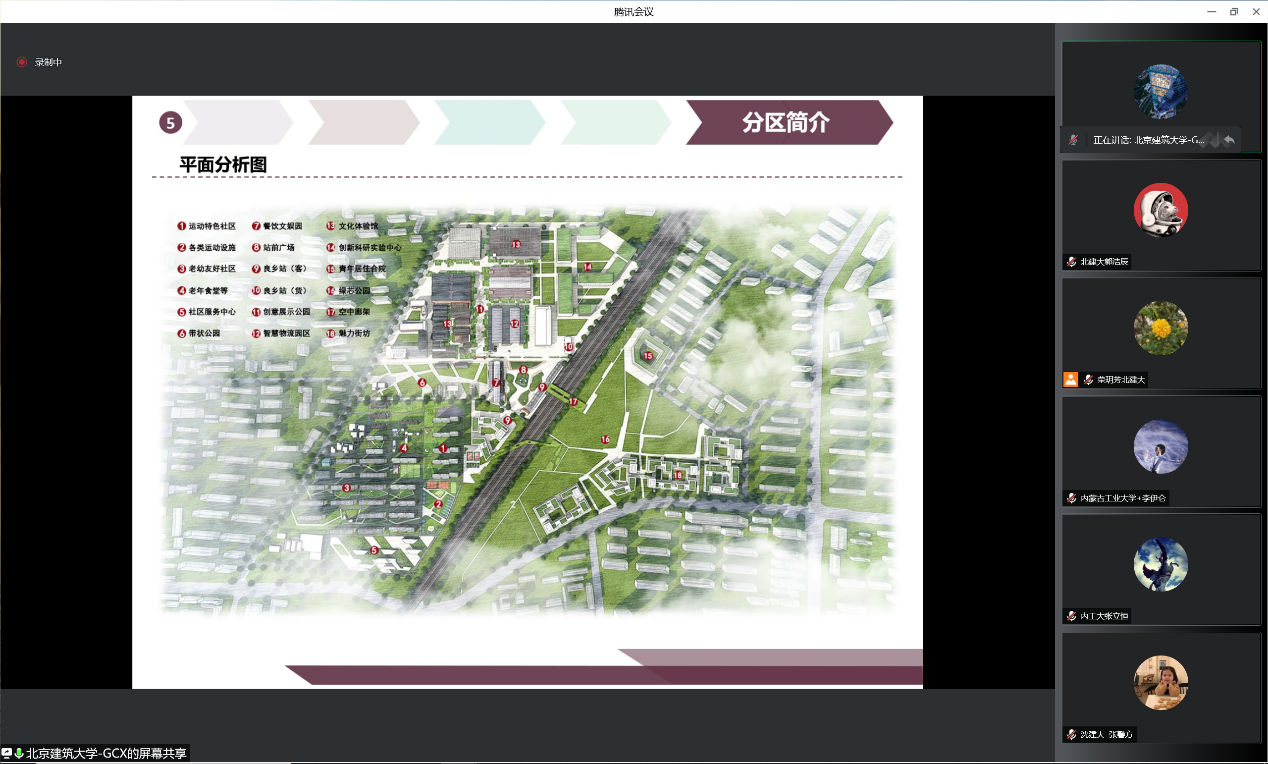Click the muted mic icon beside 荣玥芳北建大

pyautogui.click(x=1088, y=380)
